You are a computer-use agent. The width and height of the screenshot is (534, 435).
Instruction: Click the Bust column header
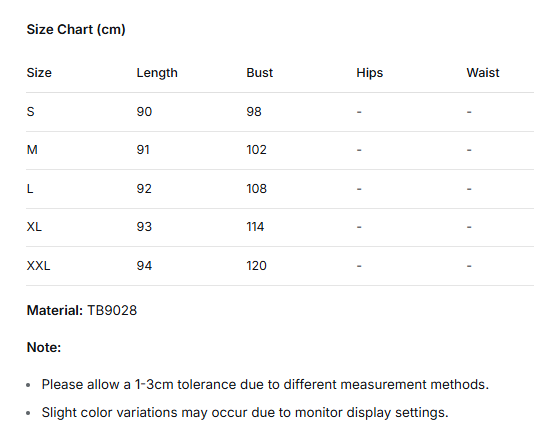pyautogui.click(x=260, y=73)
